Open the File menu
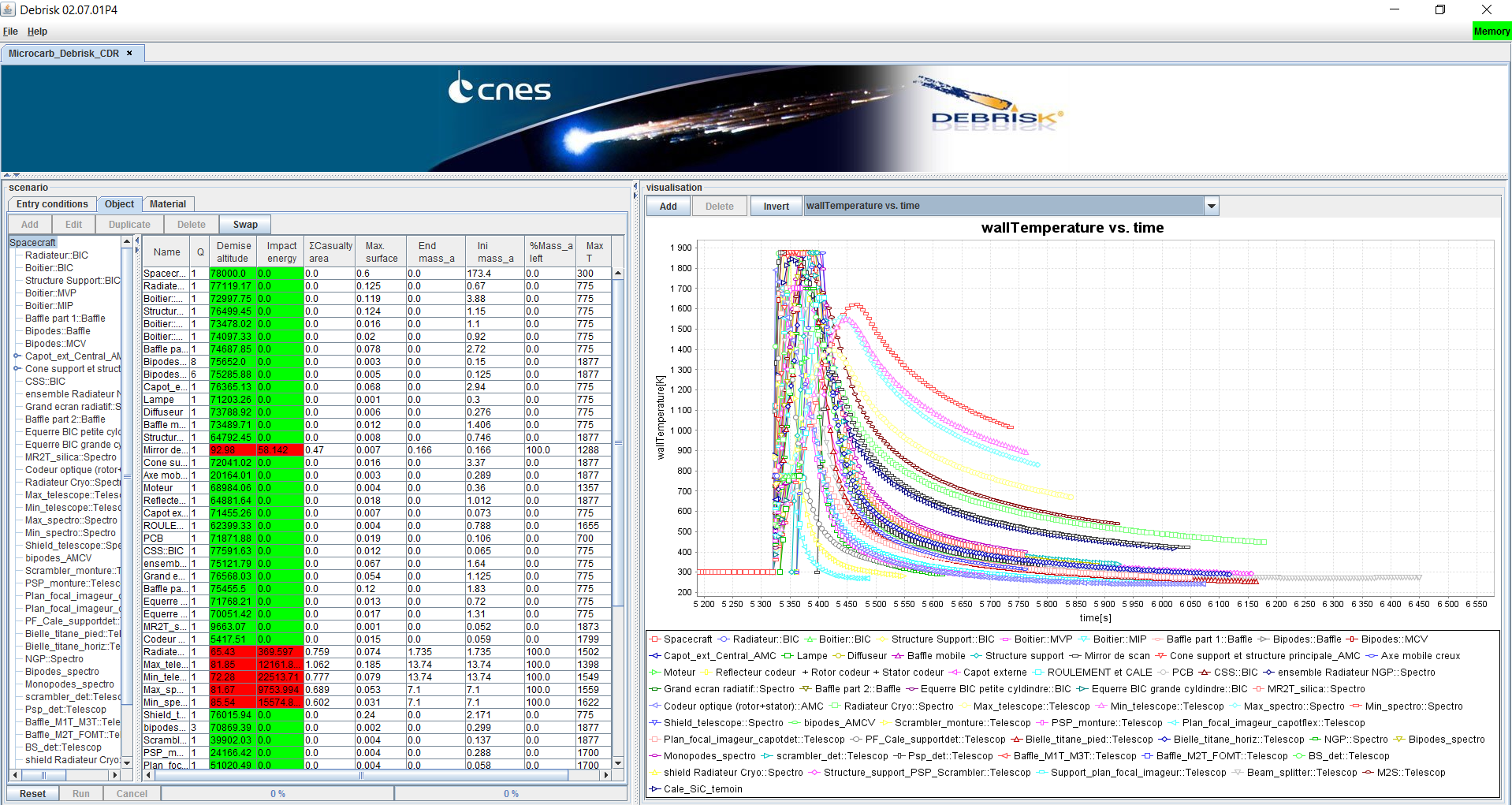 point(10,32)
